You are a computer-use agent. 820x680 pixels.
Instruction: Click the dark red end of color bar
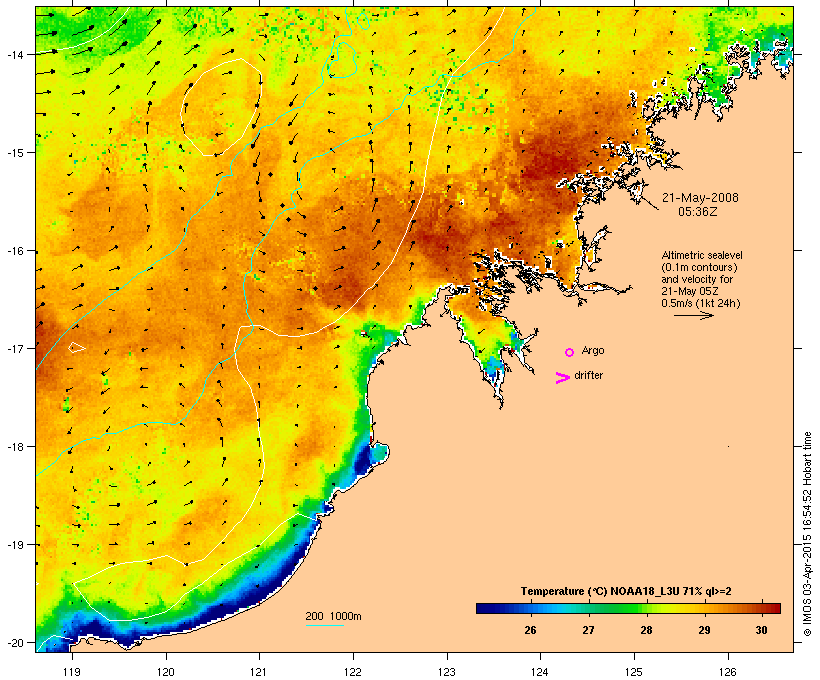coord(774,608)
